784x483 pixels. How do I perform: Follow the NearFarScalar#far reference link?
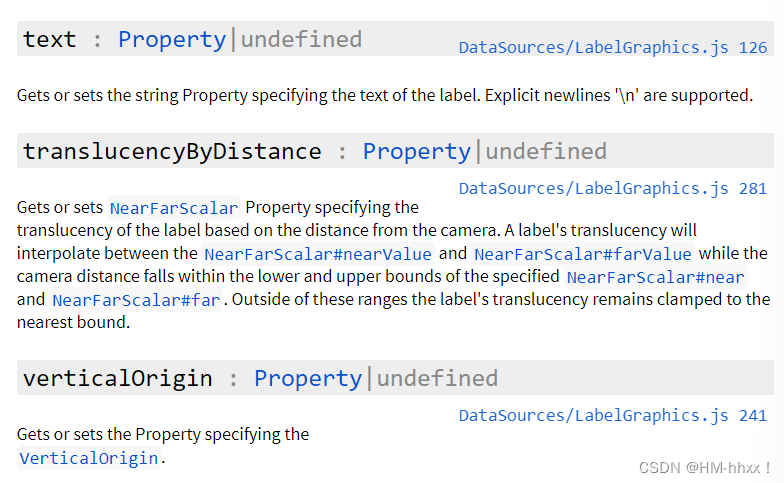136,300
